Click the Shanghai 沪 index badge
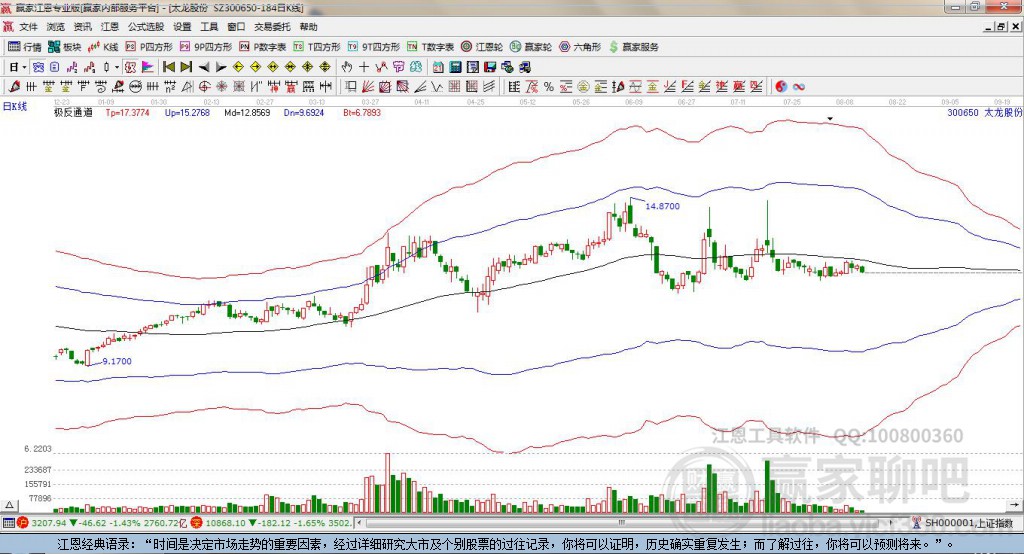Viewport: 1024px width, 554px height. point(23,523)
